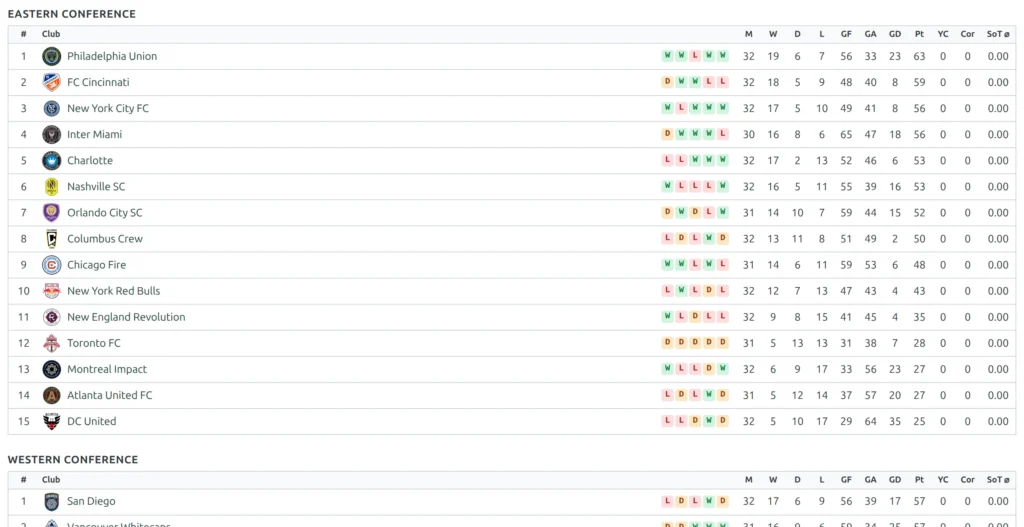
Task: Click the Eastern Conference GA column header
Action: 871,34
